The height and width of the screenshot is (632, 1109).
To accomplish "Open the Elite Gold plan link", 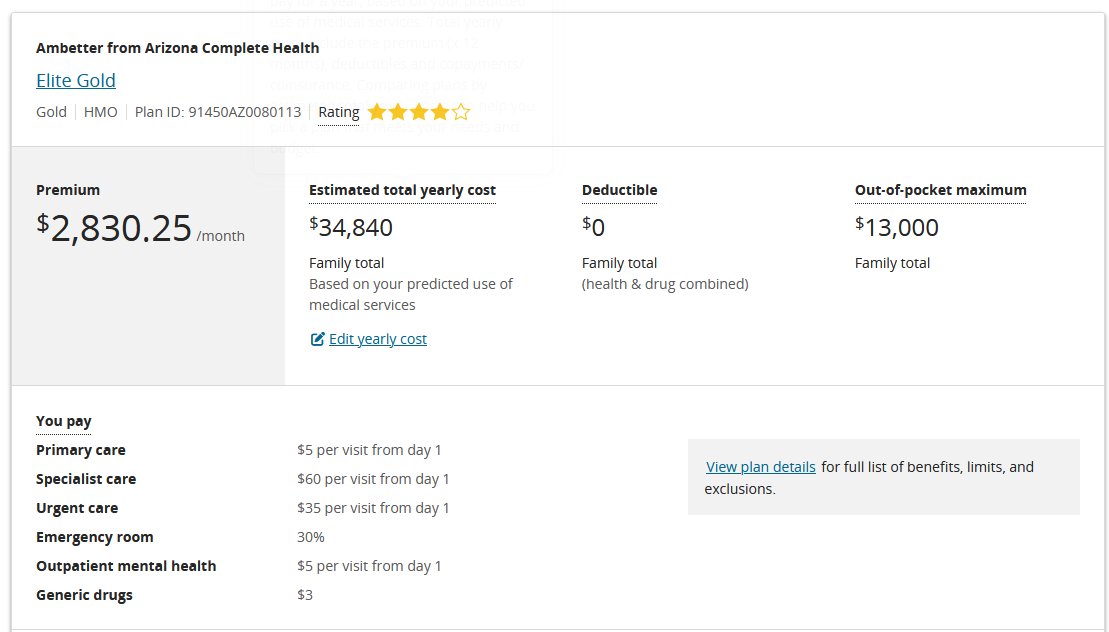I will click(x=76, y=80).
